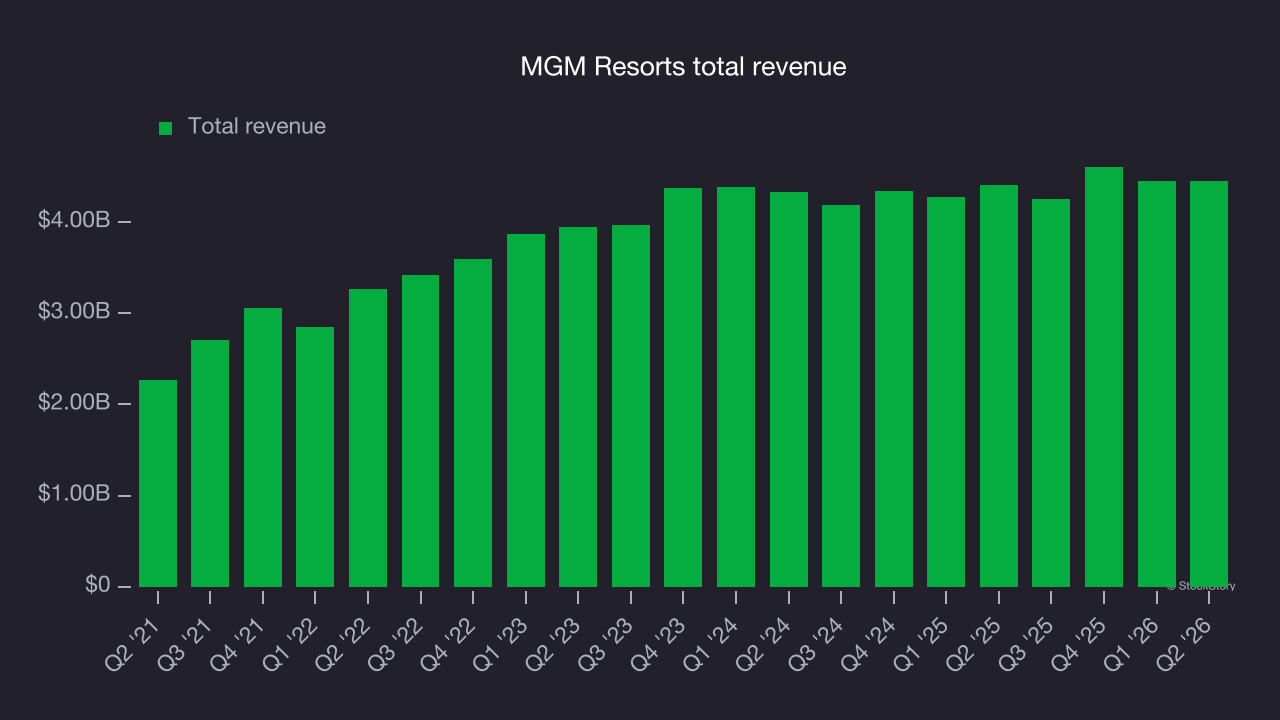Click the 'Total revenue' legend label
1280x720 pixels.
click(257, 126)
